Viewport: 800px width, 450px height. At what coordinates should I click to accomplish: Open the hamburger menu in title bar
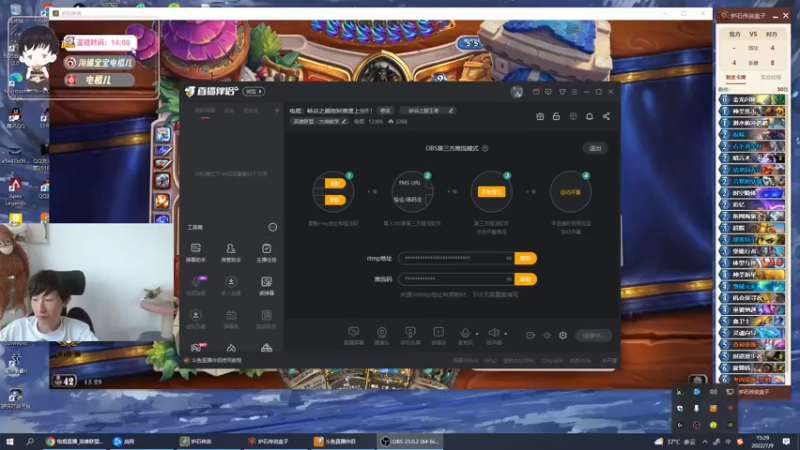pyautogui.click(x=574, y=92)
